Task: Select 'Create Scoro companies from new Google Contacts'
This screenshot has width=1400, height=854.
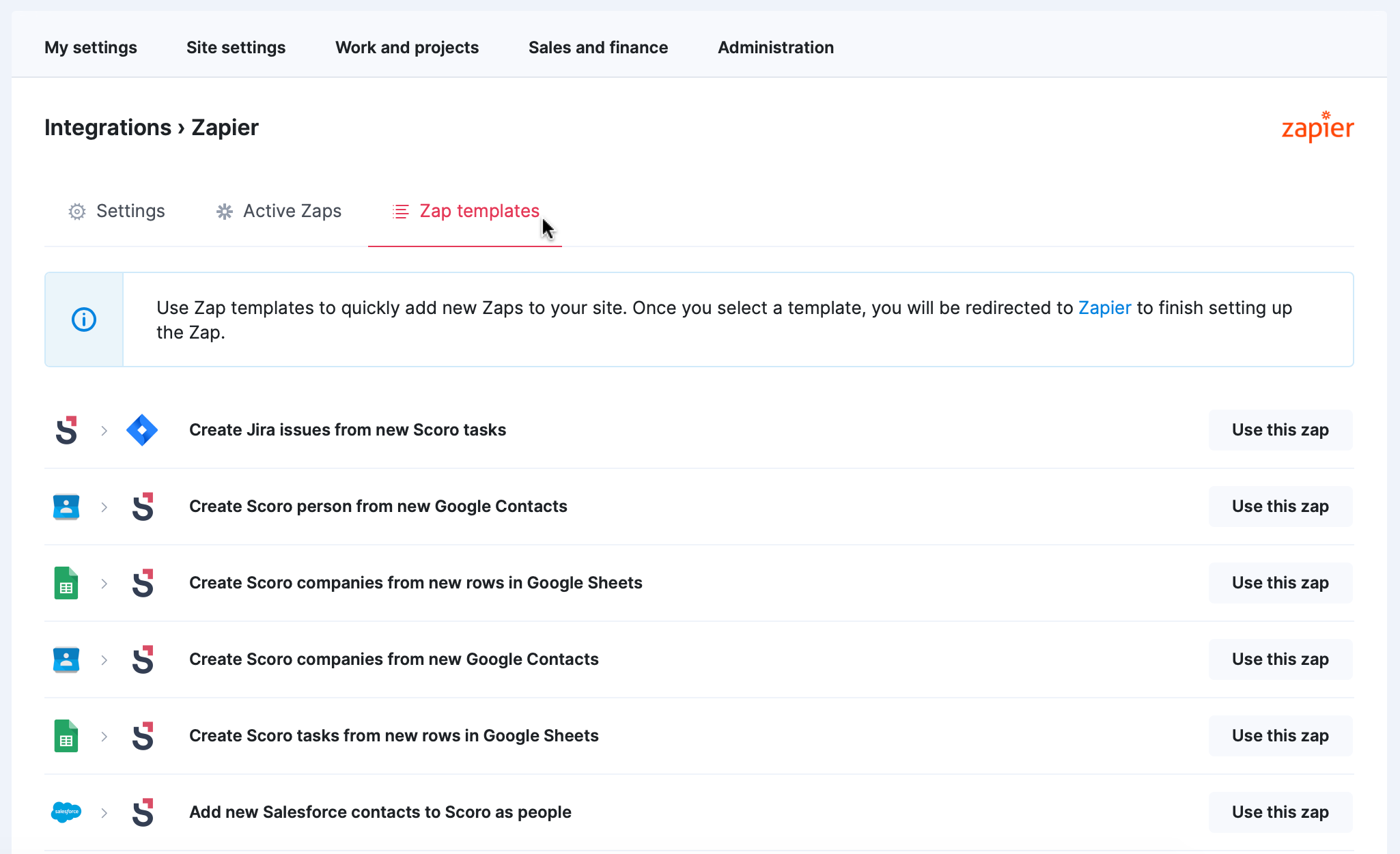Action: click(394, 659)
